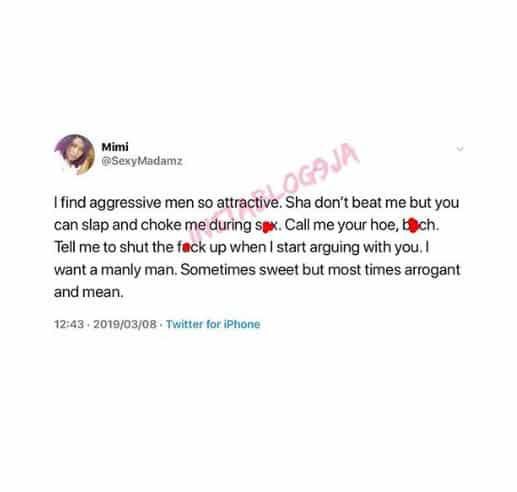517x492 pixels.
Task: Click the red censor dot before 'ch.'
Action: click(413, 226)
